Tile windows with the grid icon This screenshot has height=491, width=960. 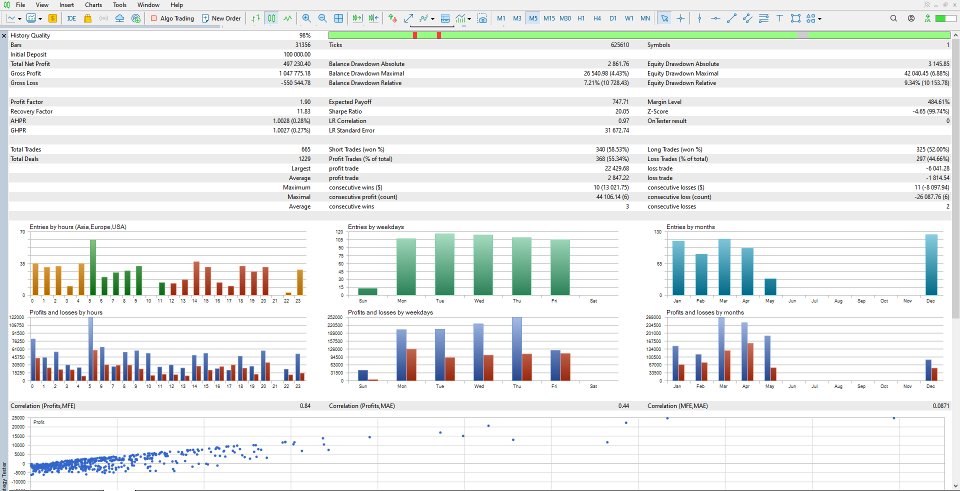(339, 18)
